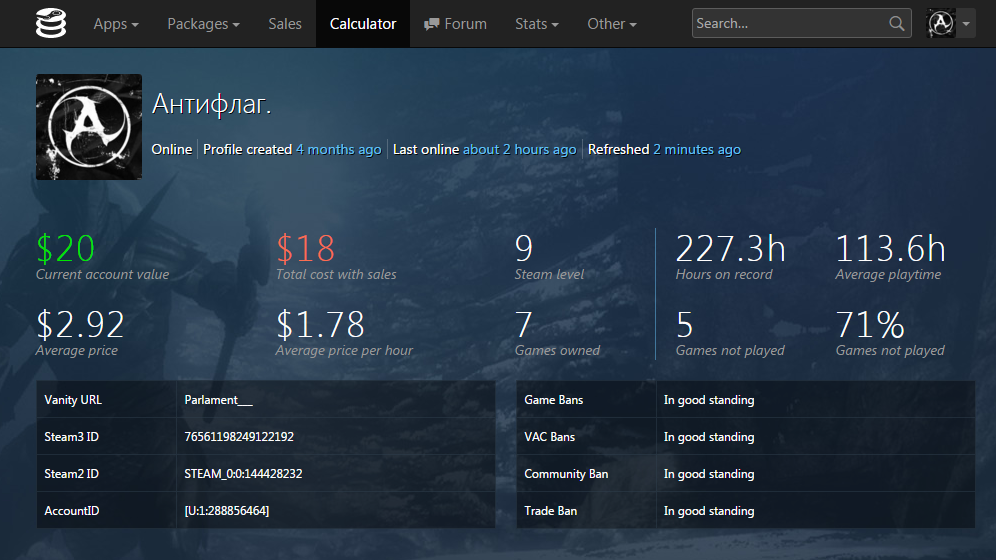This screenshot has width=996, height=560.
Task: Click the SteamDB database logo icon
Action: [51, 23]
